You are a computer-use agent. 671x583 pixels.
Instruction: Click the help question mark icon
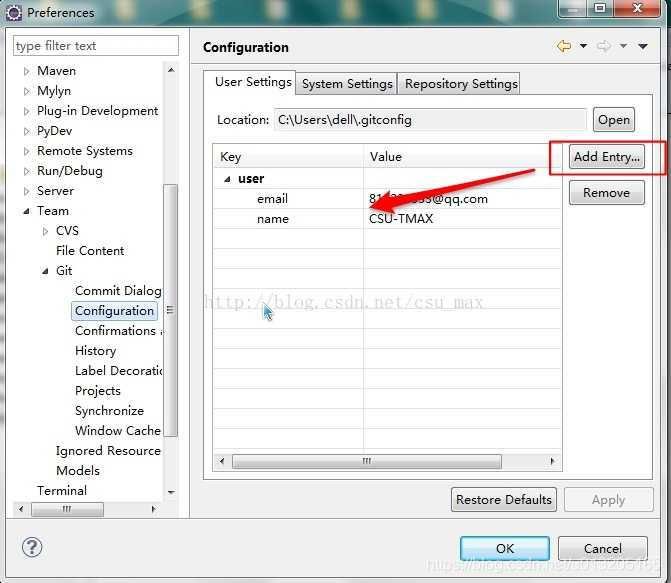pos(32,547)
